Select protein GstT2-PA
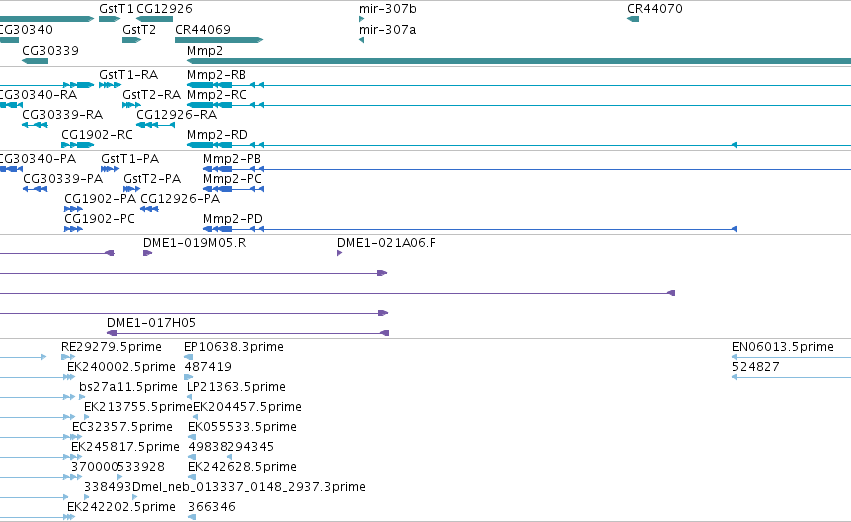This screenshot has width=851, height=522. click(x=131, y=189)
